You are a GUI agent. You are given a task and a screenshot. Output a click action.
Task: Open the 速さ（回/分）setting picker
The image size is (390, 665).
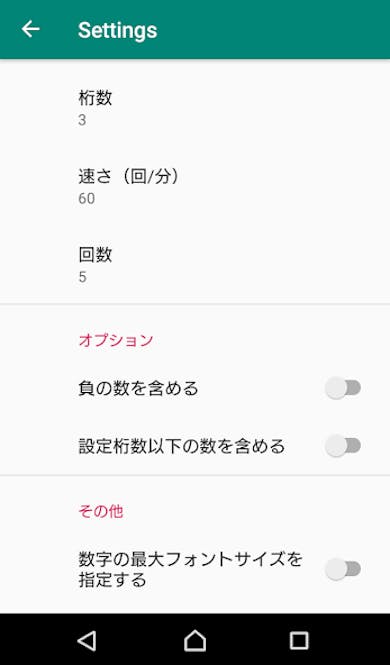click(x=195, y=186)
